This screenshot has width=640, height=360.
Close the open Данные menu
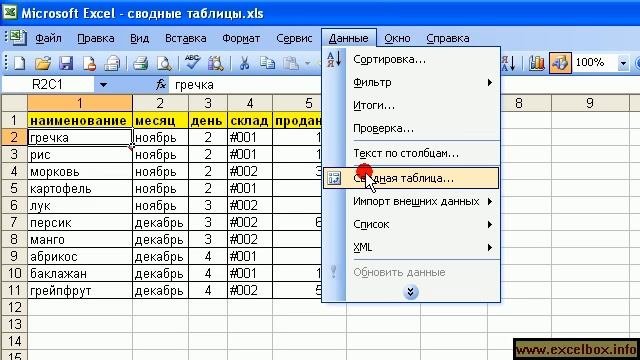348,38
